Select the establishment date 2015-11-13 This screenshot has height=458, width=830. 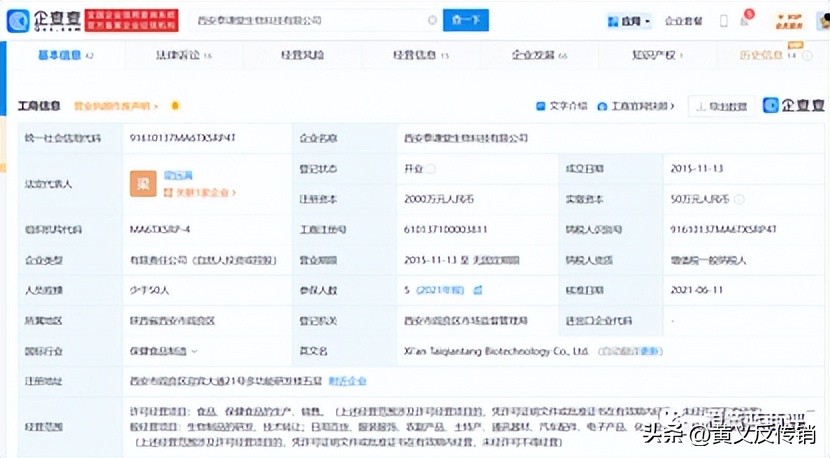coord(697,169)
